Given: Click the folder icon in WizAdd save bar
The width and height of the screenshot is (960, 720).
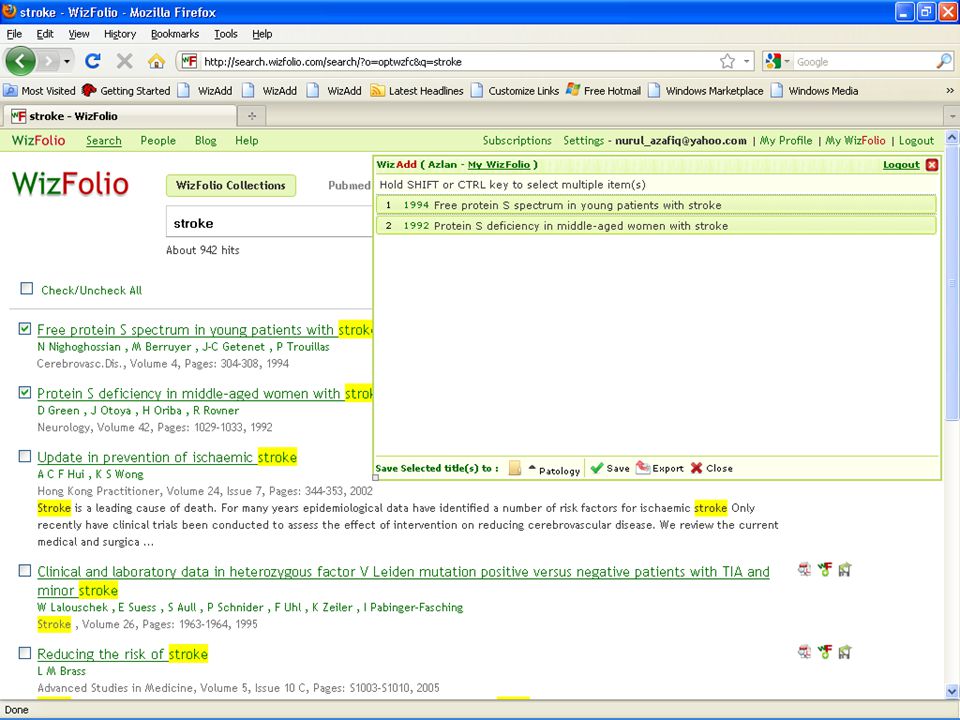Looking at the screenshot, I should tap(515, 468).
